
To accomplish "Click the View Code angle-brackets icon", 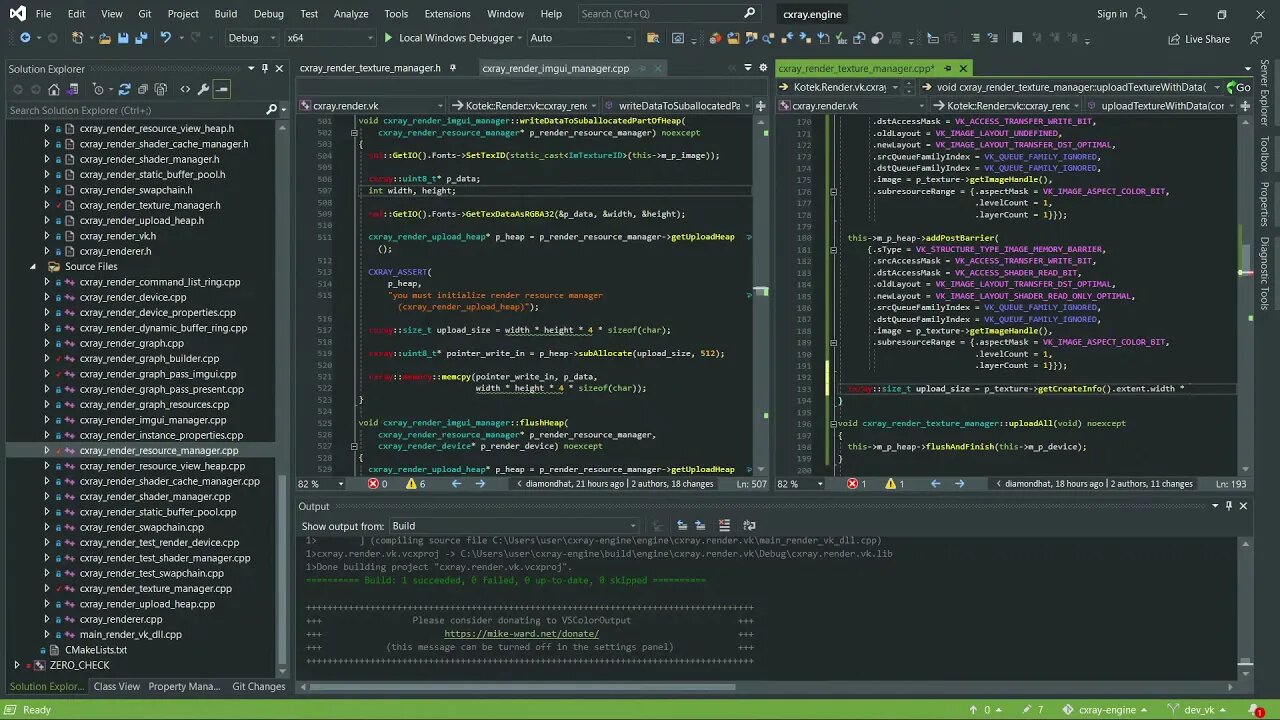I will [185, 89].
